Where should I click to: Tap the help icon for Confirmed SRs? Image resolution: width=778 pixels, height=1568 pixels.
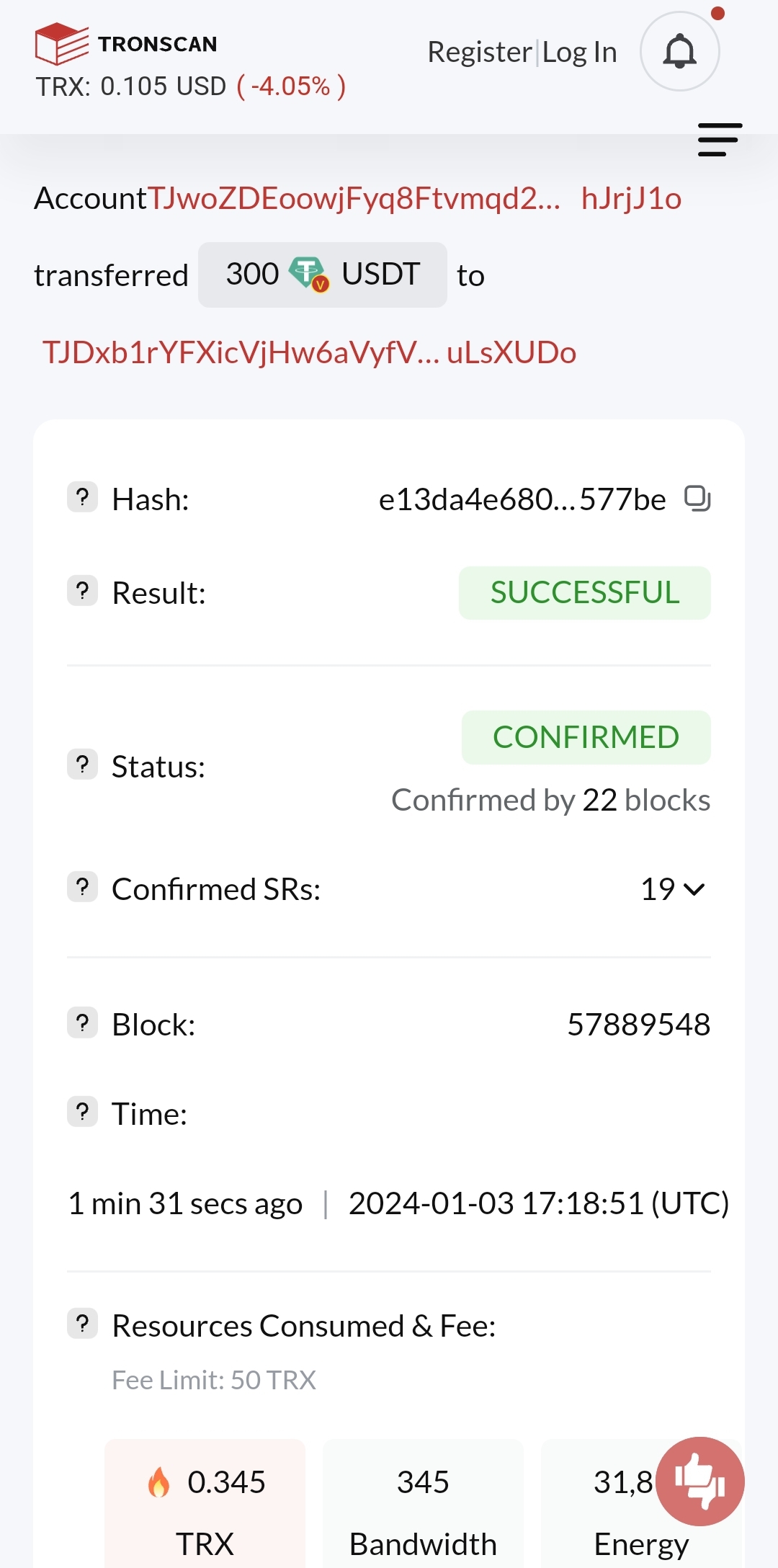pos(83,887)
